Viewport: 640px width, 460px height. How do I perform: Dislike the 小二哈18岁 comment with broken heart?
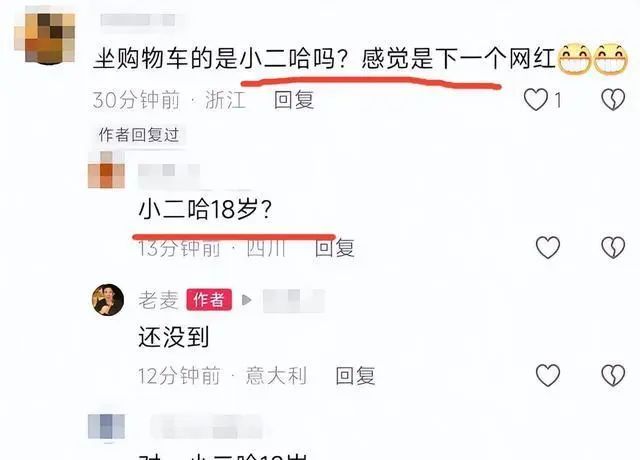click(613, 247)
